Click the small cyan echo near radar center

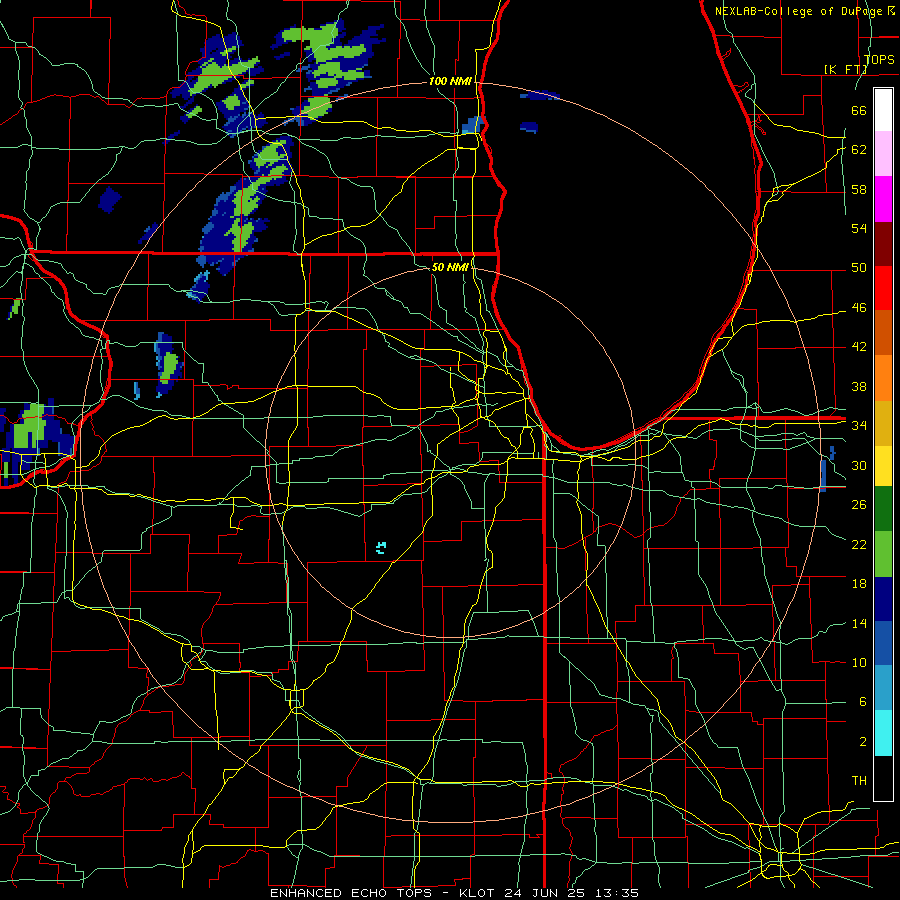pyautogui.click(x=381, y=548)
